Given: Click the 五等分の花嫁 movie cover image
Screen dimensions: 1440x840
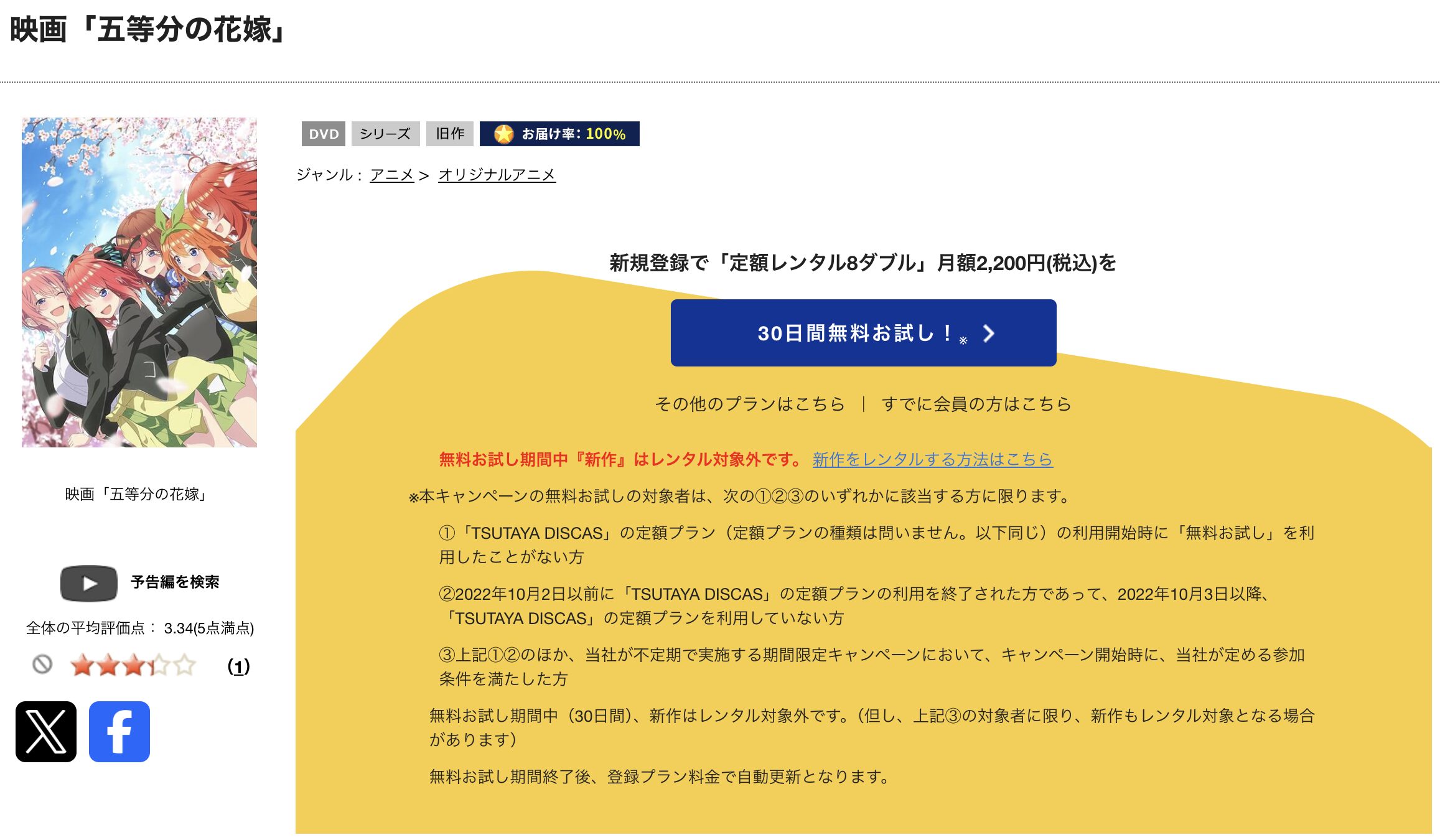Looking at the screenshot, I should coord(139,282).
